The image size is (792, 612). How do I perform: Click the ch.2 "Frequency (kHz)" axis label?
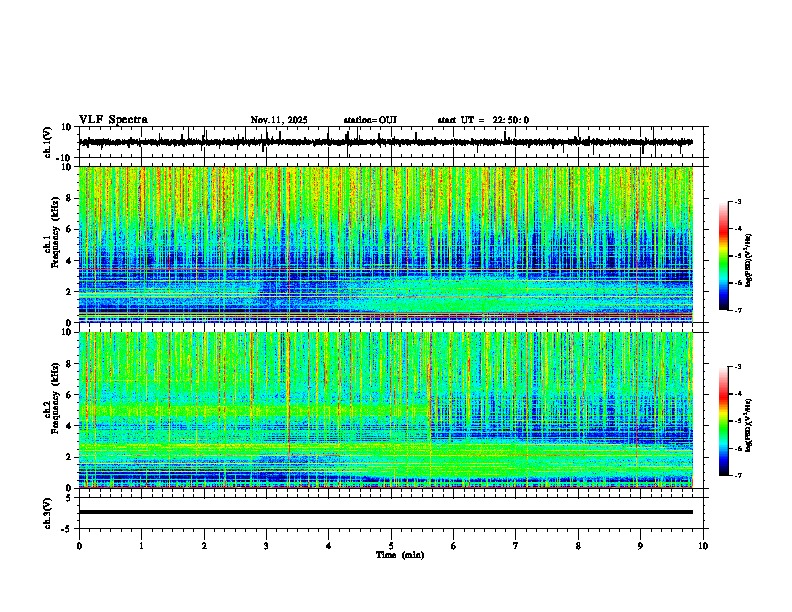[x=54, y=398]
